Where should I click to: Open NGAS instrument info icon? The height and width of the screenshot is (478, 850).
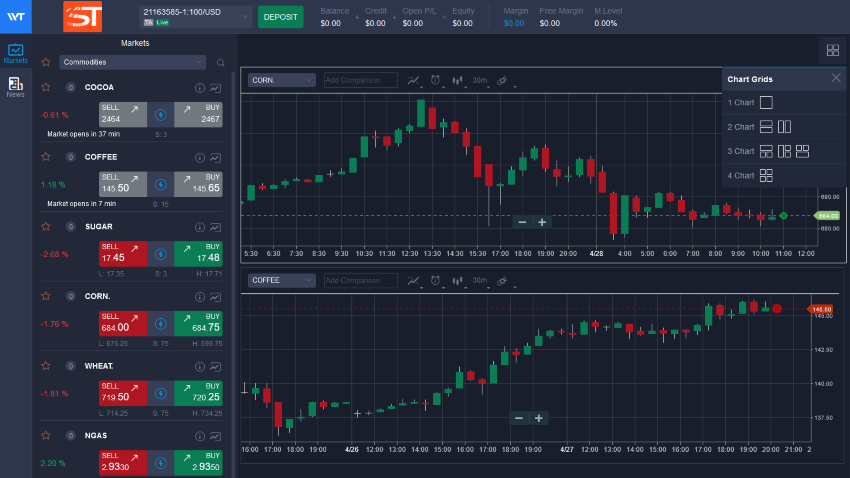pos(200,436)
